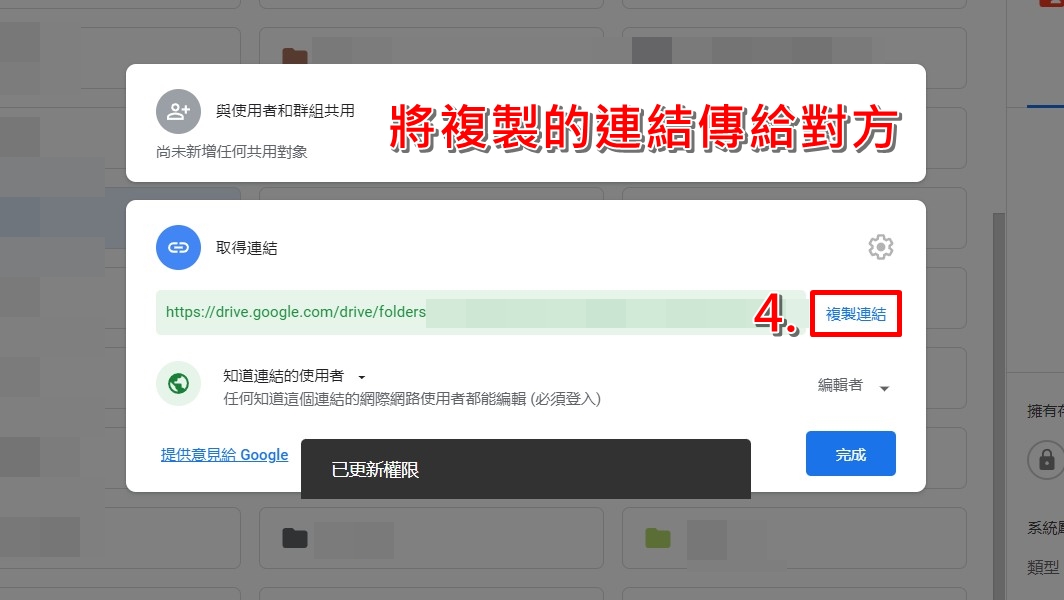1064x600 pixels.
Task: Click the 已更新權限 notification toast
Action: (526, 469)
